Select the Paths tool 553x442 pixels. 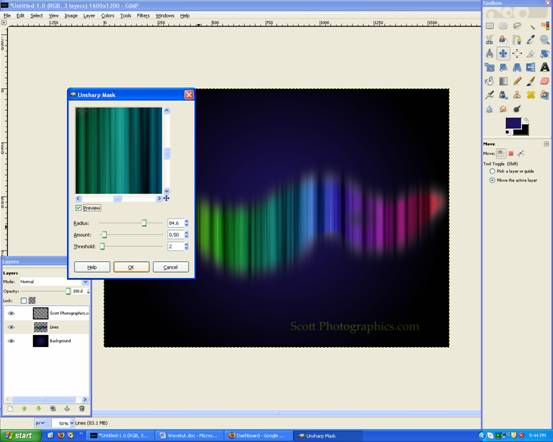(x=517, y=40)
